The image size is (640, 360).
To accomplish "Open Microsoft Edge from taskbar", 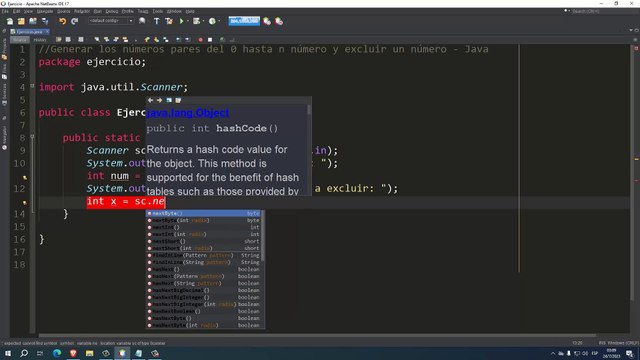I will tap(57, 353).
